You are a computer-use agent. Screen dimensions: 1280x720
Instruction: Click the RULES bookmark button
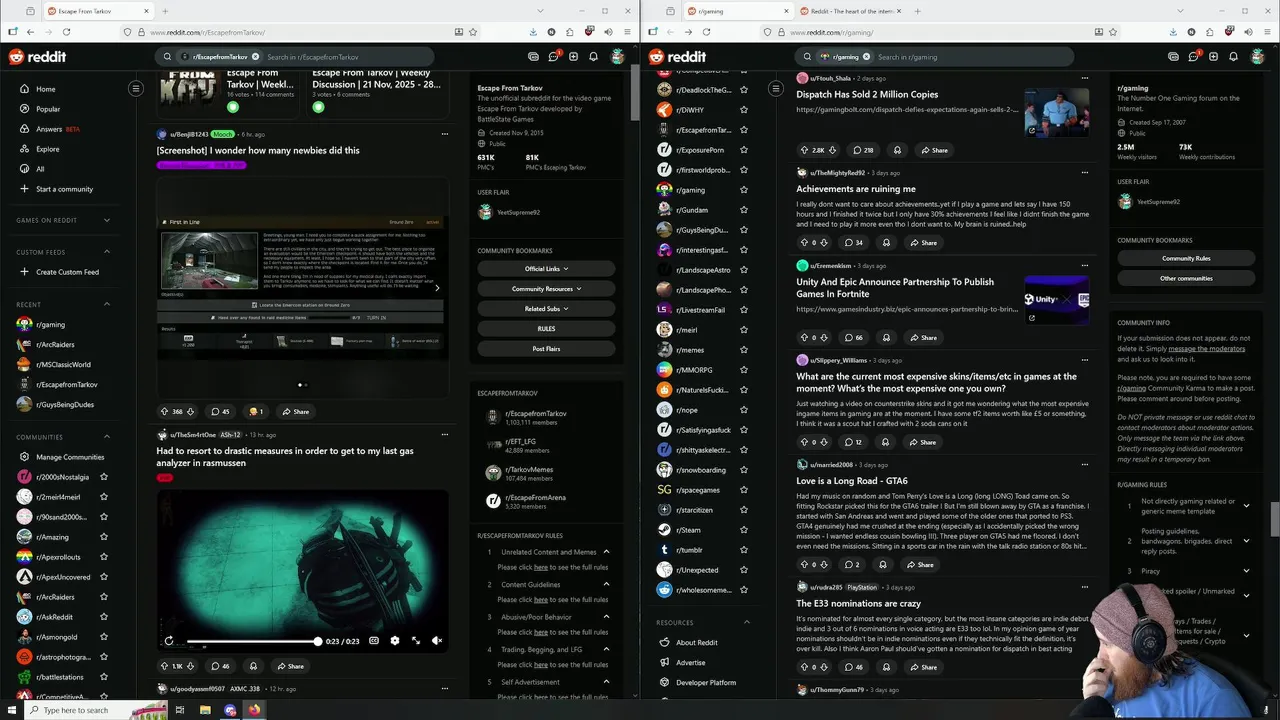point(546,329)
